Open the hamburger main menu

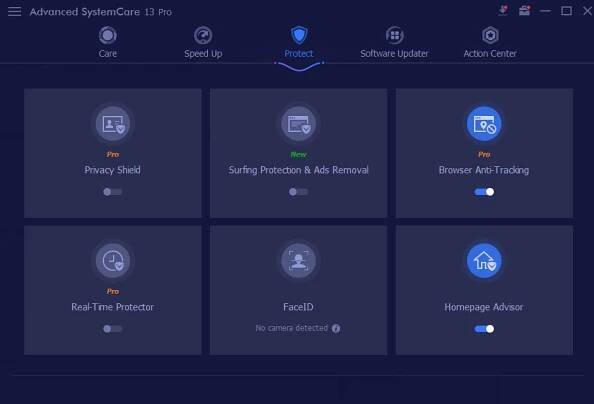point(14,11)
